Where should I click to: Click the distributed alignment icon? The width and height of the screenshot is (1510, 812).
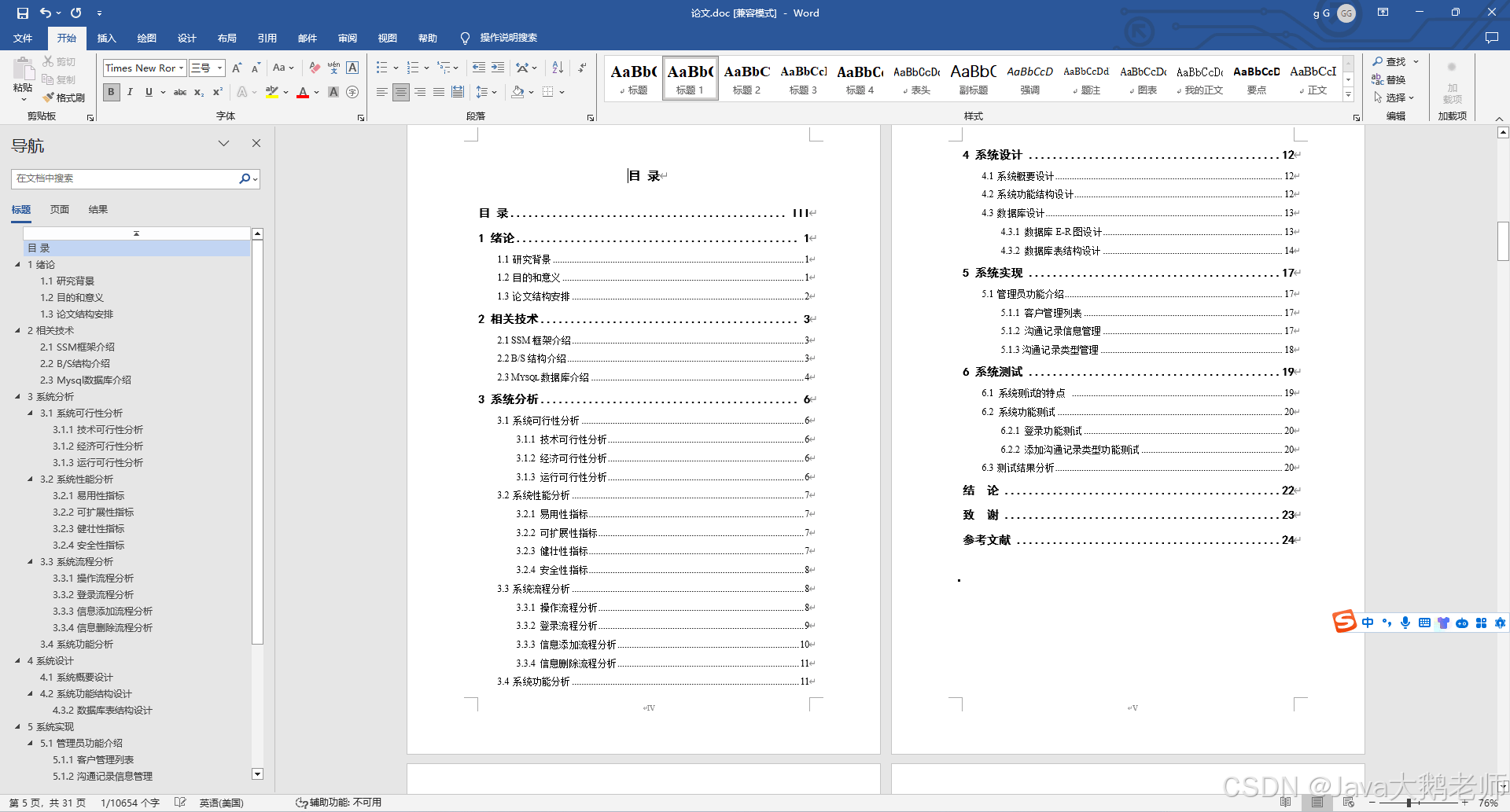coord(458,92)
